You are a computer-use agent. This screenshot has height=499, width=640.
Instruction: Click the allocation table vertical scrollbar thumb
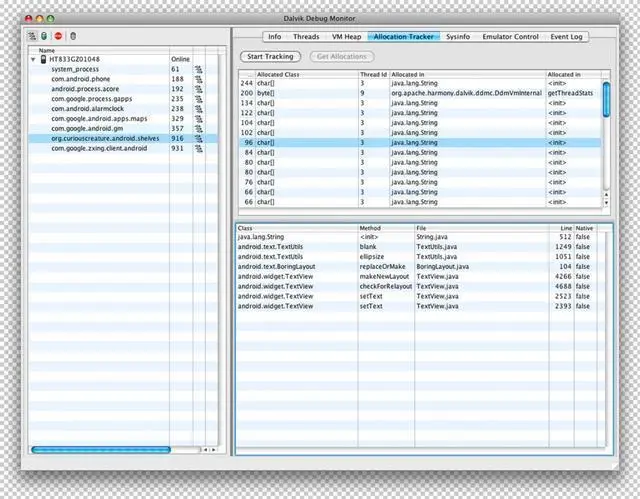(x=606, y=100)
